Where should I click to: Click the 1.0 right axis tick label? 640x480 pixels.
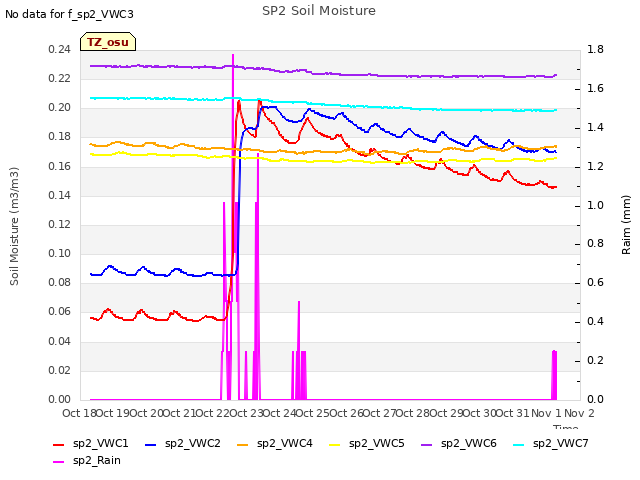595,205
